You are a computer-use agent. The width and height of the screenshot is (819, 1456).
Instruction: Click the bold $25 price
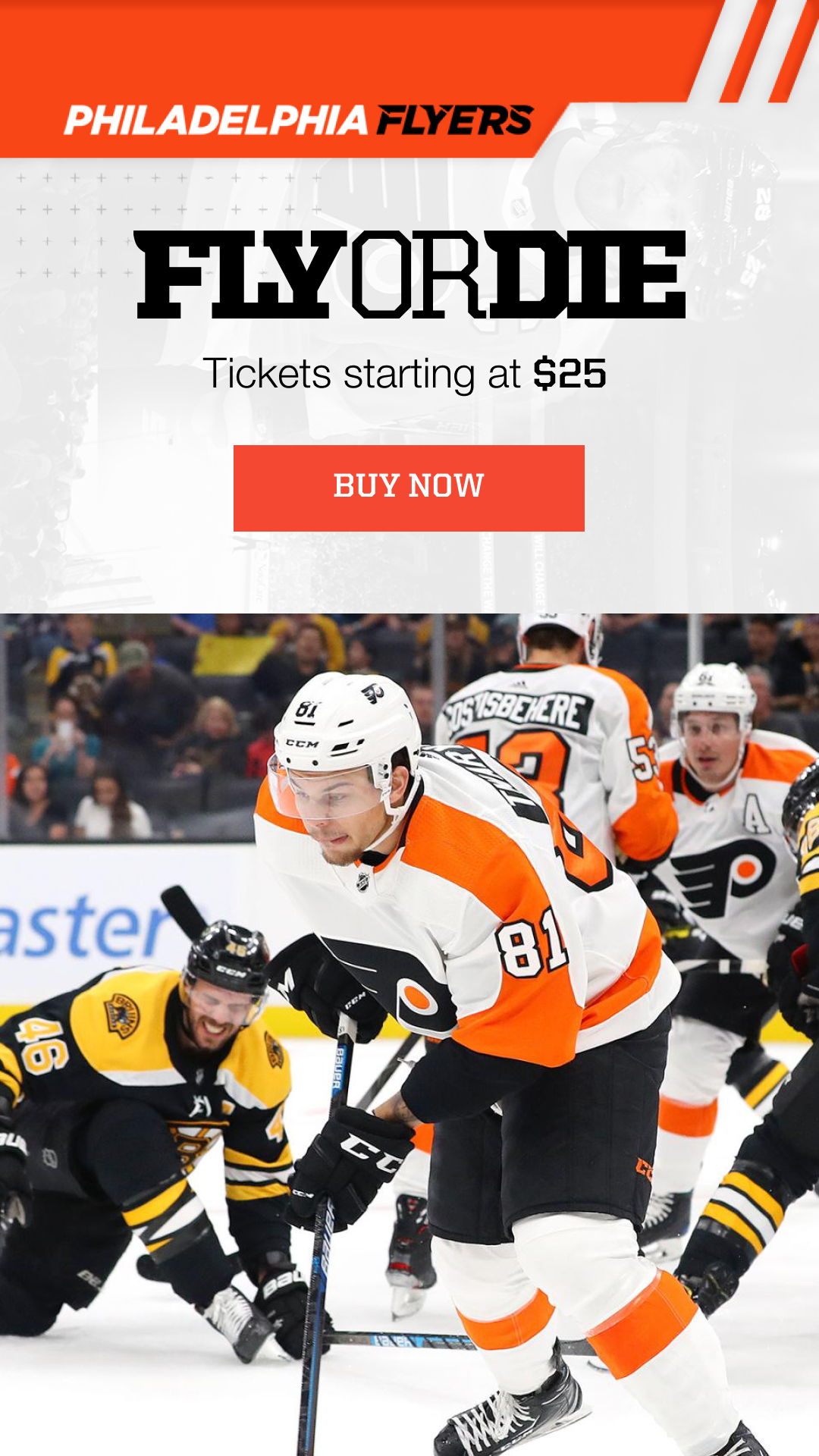[570, 374]
